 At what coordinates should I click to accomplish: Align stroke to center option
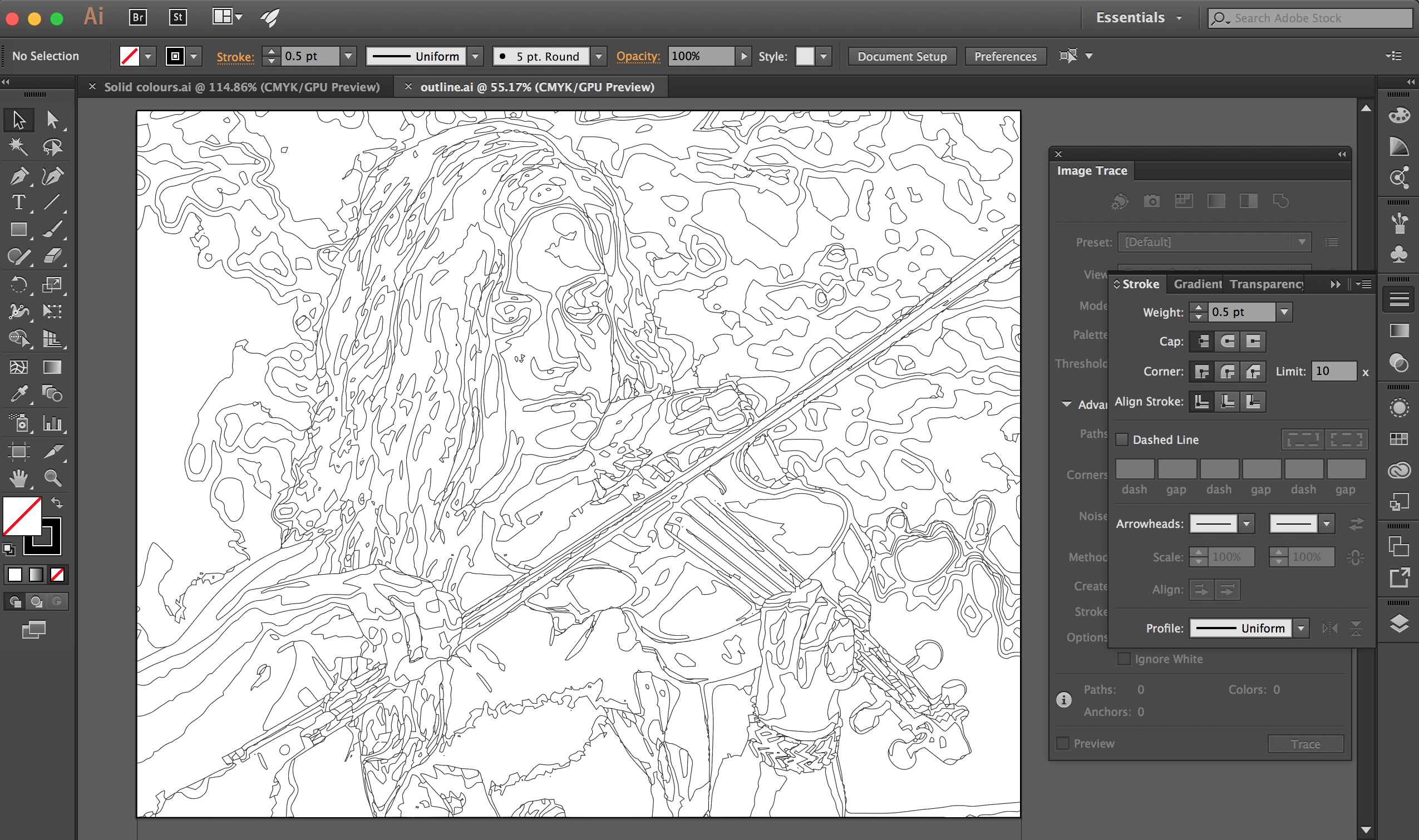coord(1201,401)
